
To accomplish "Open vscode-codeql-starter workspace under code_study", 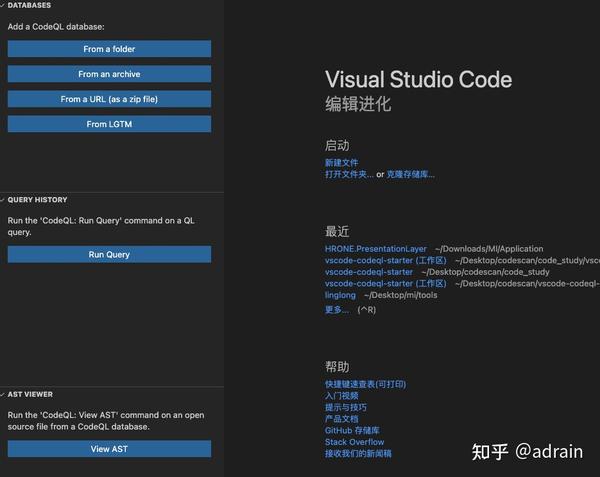I will 385,260.
